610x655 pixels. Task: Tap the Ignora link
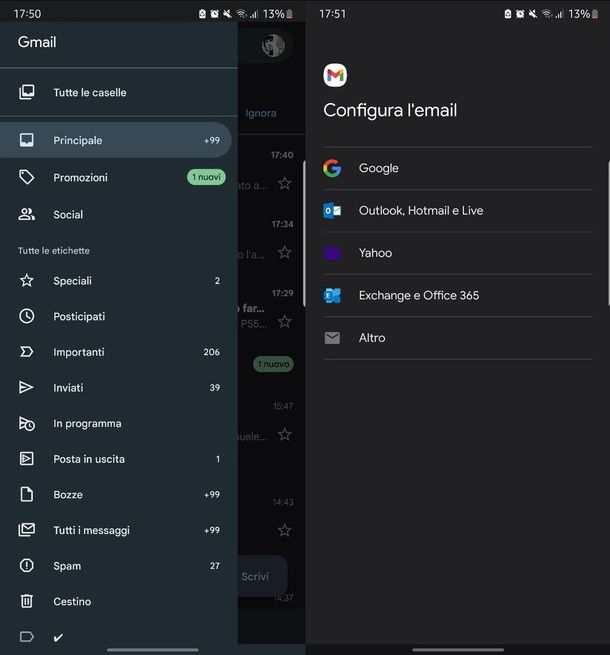[x=261, y=113]
